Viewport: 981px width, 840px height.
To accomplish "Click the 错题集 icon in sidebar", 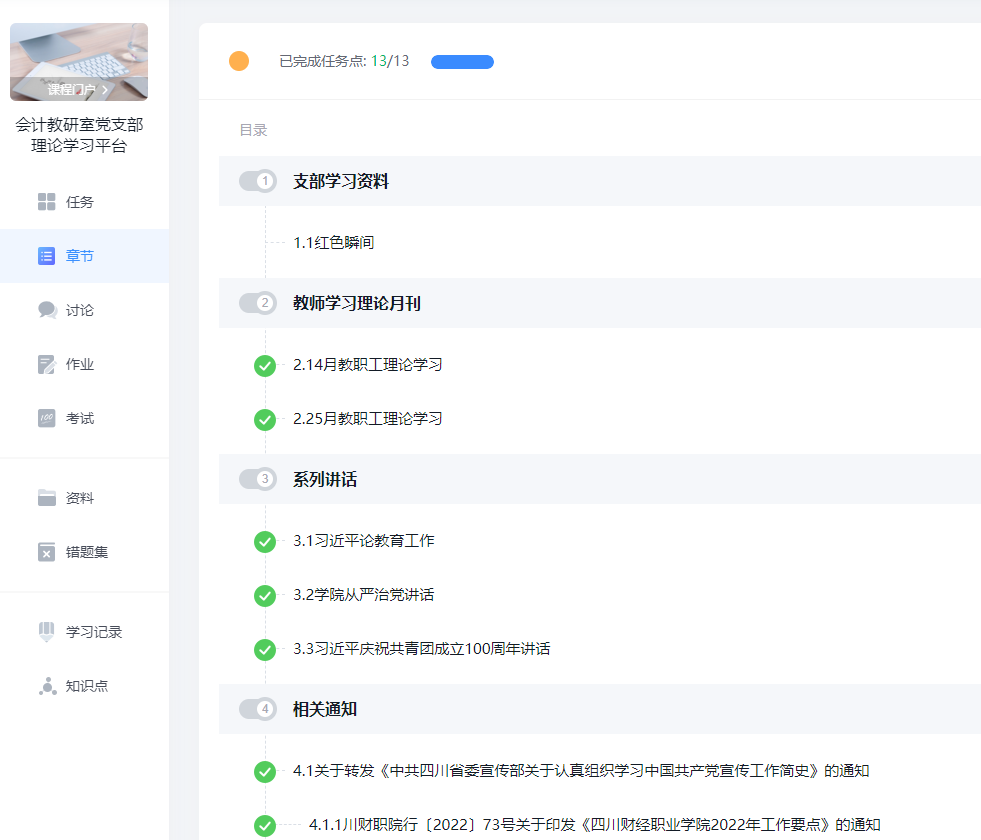I will click(x=47, y=552).
